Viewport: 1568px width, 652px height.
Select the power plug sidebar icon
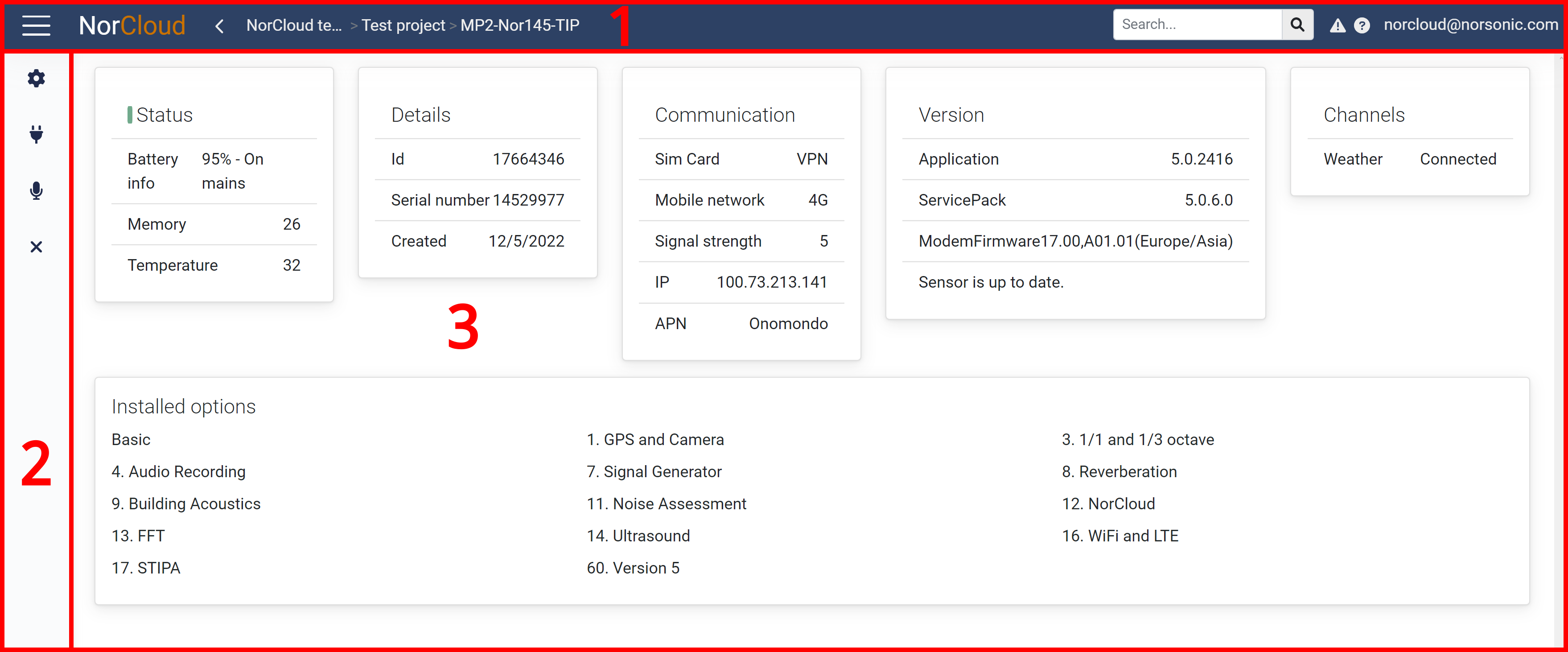[x=37, y=134]
